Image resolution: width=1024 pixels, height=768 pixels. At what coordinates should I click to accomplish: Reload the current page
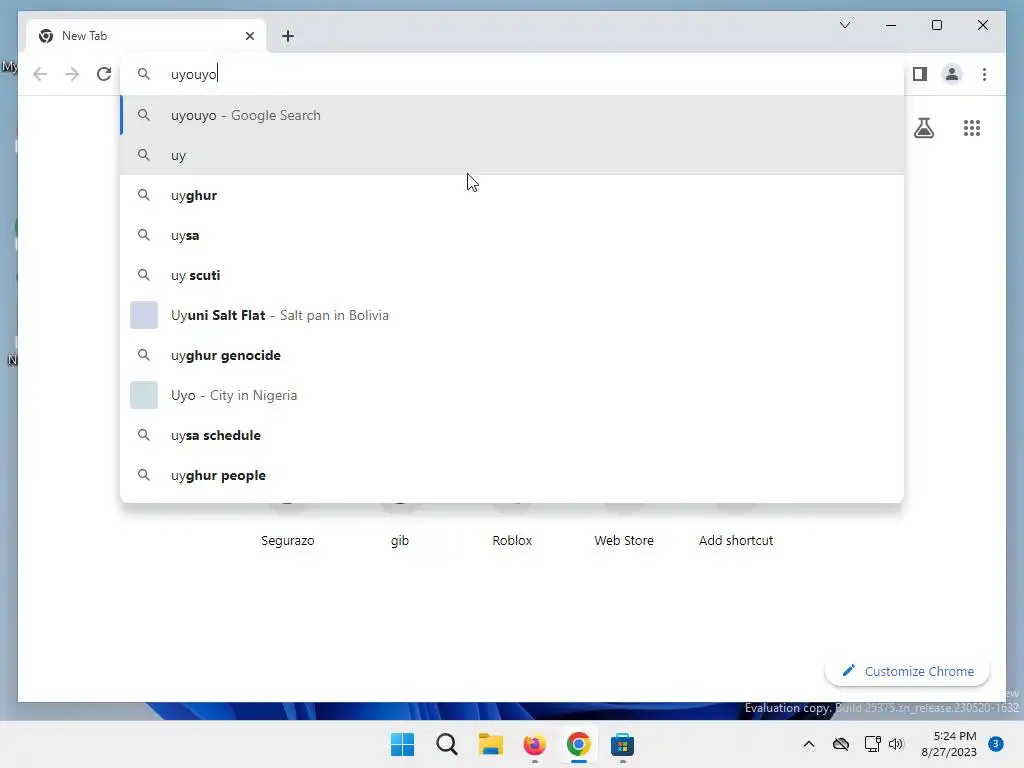(x=104, y=74)
